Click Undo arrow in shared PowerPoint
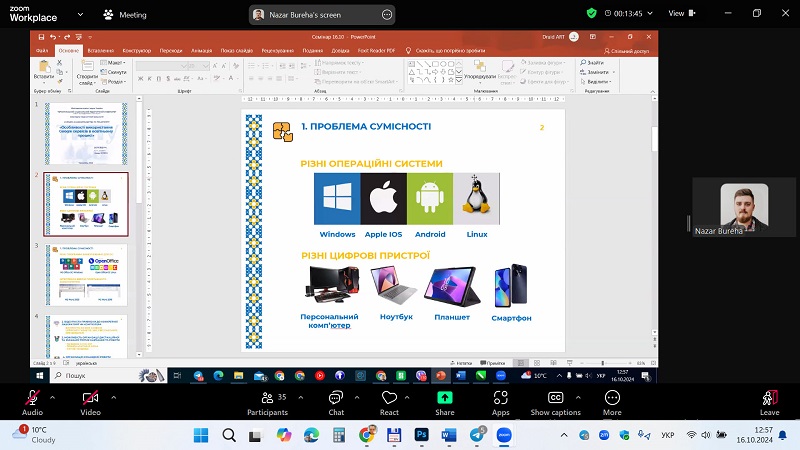 coord(53,37)
